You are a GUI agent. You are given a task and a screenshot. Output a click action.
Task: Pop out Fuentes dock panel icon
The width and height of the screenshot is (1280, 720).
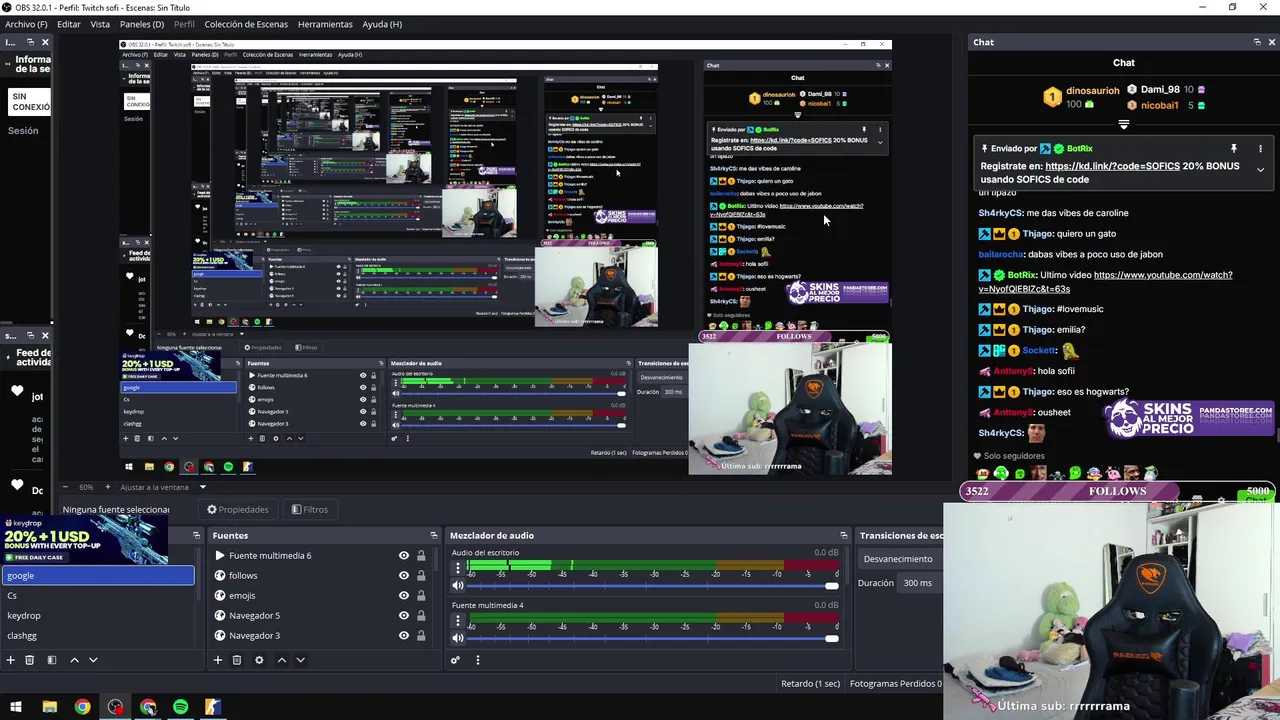pos(433,535)
